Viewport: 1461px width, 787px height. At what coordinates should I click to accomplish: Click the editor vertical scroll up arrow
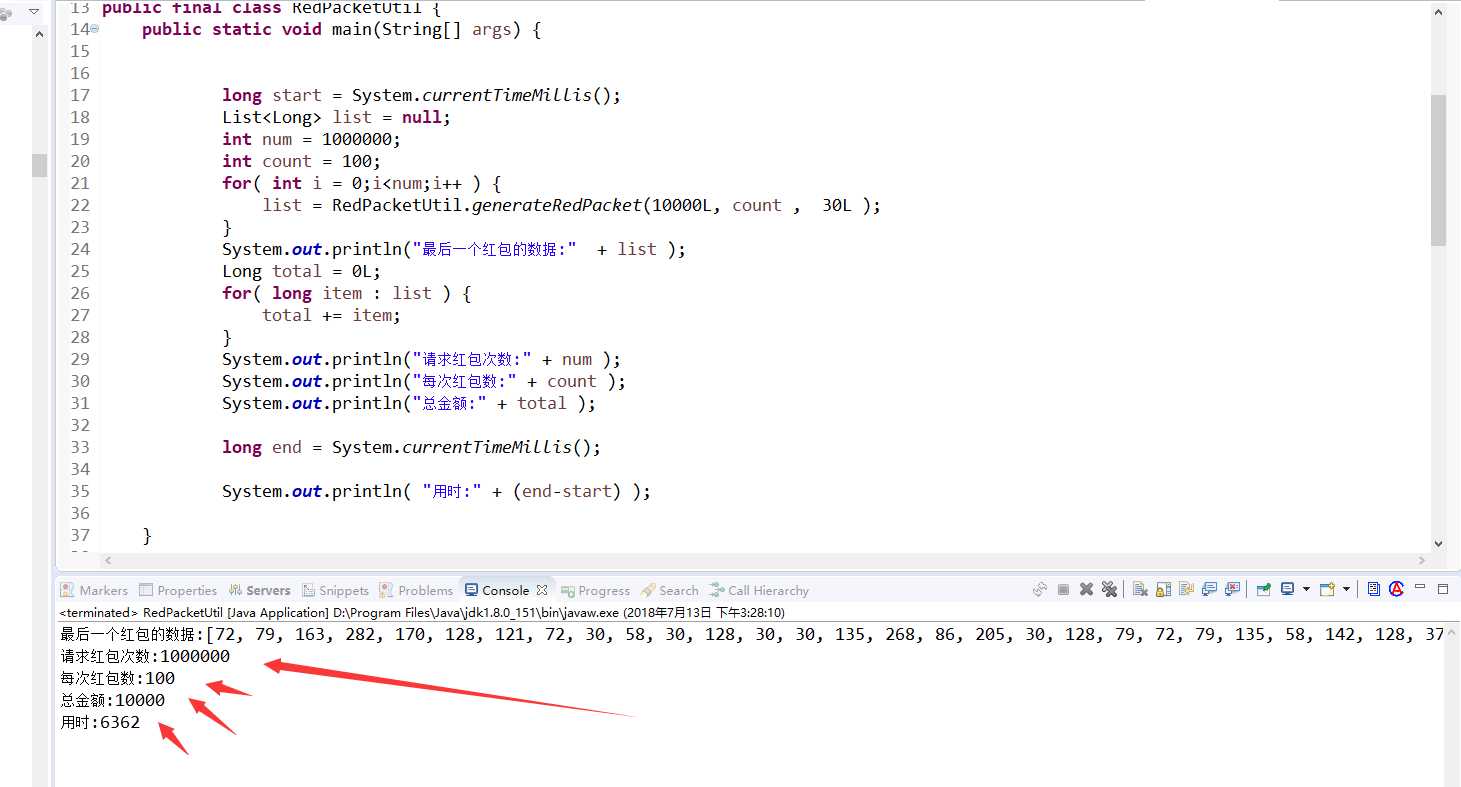pos(1438,11)
